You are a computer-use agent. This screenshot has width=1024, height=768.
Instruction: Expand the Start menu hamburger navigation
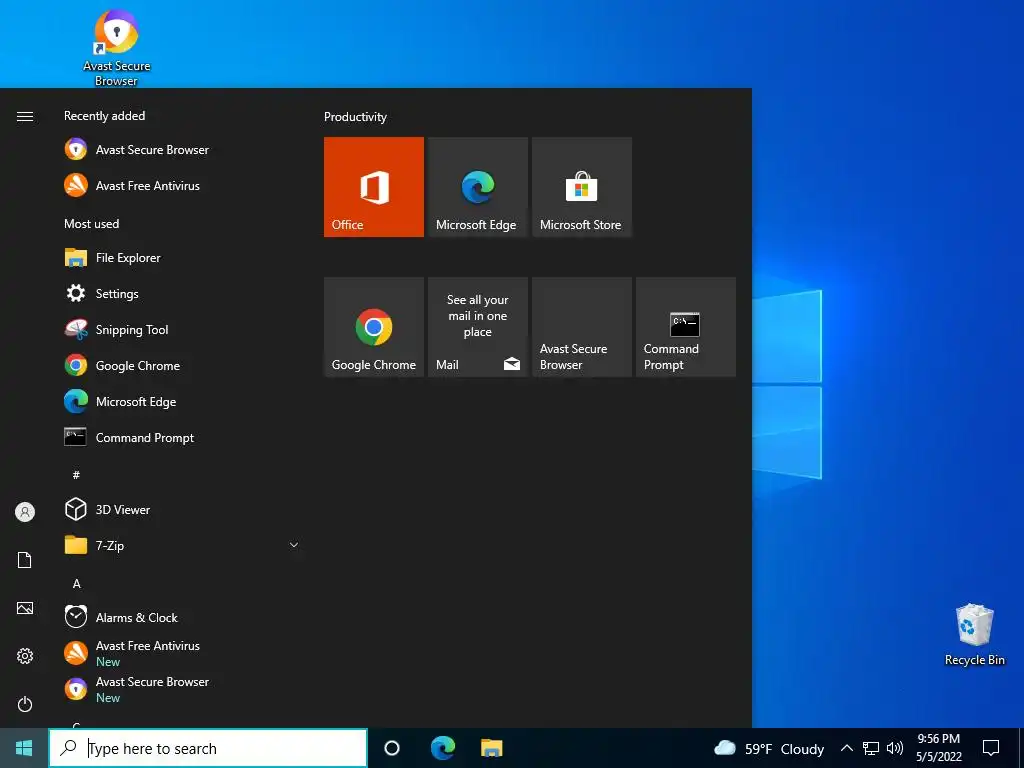tap(25, 116)
